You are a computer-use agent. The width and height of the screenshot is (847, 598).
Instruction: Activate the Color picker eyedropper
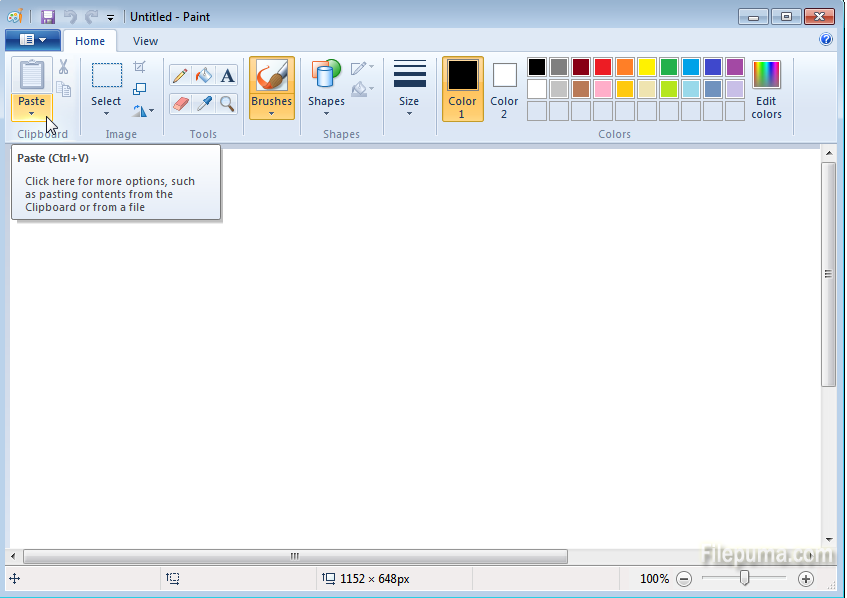[204, 103]
